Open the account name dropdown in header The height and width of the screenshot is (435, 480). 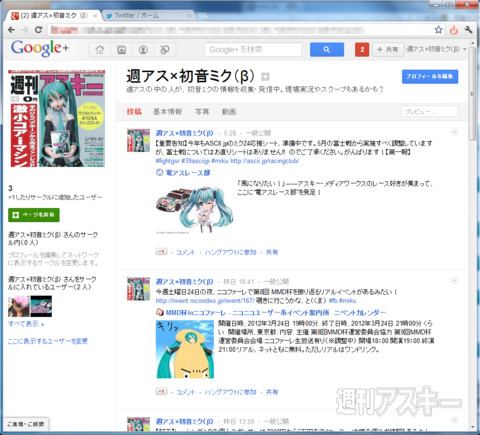(436, 49)
